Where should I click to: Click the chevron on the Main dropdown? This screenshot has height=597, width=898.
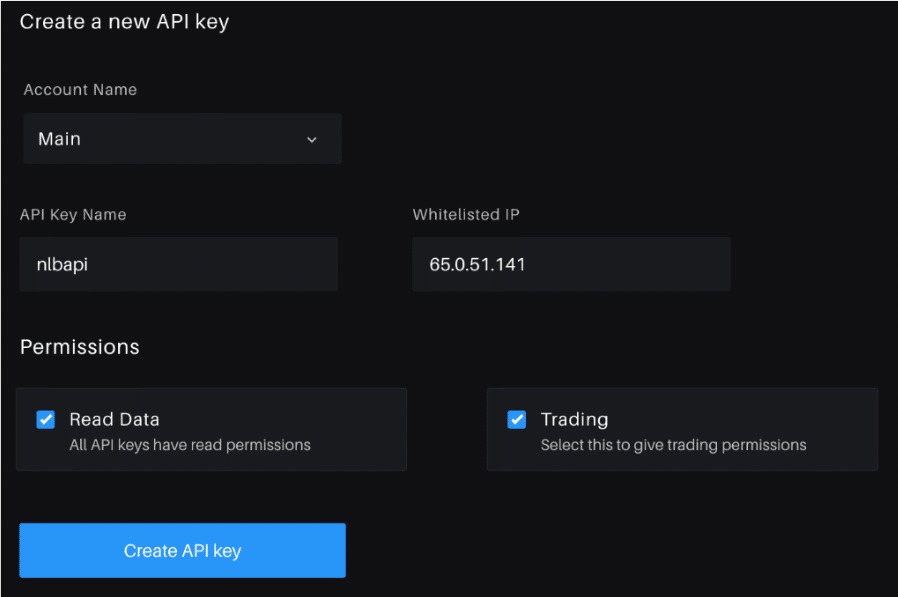(x=311, y=139)
